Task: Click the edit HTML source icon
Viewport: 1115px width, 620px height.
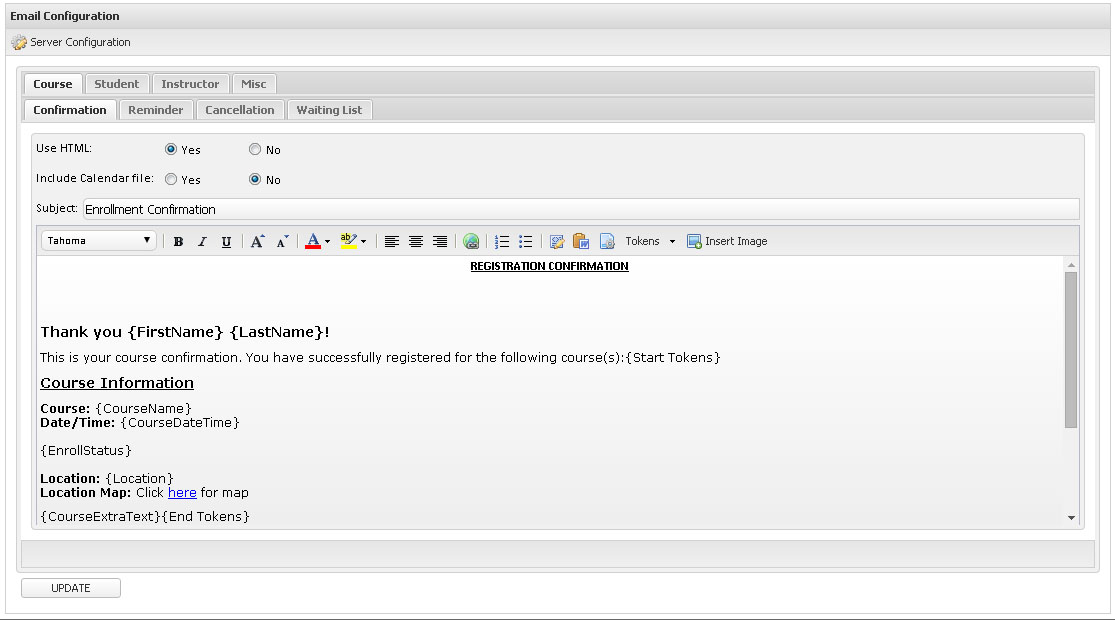Action: (557, 242)
